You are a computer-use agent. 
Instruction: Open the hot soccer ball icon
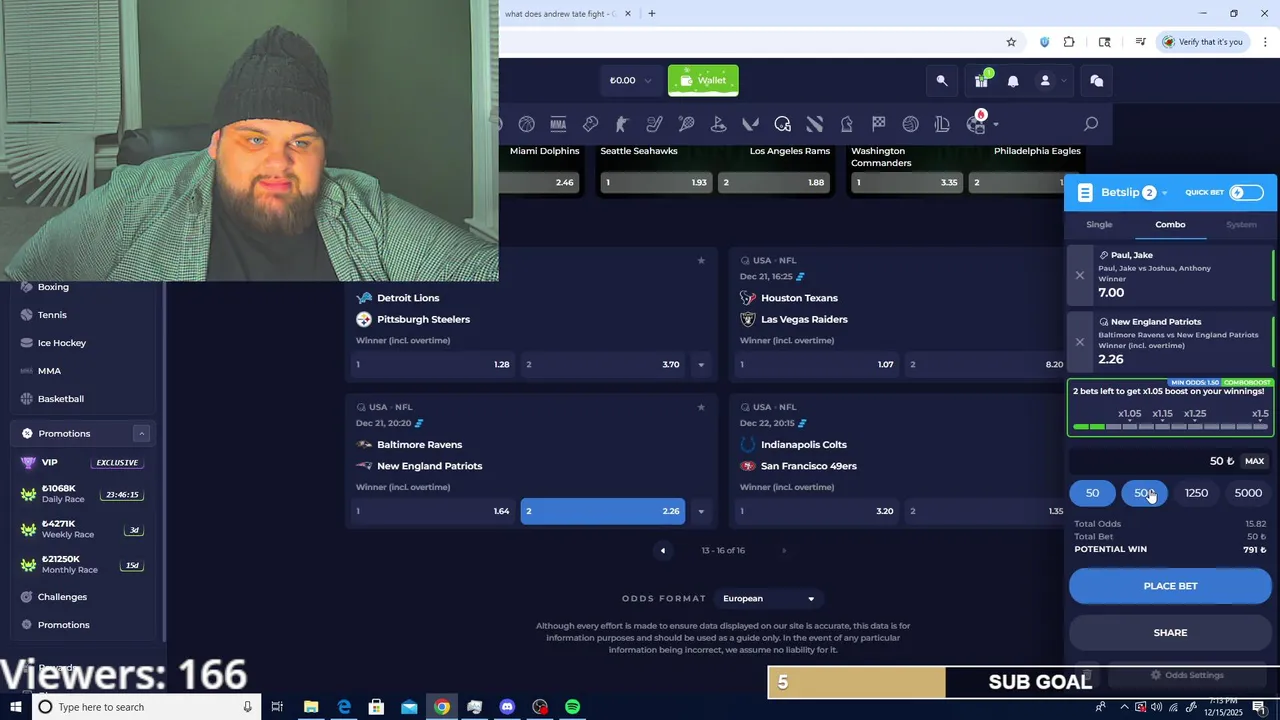(976, 124)
